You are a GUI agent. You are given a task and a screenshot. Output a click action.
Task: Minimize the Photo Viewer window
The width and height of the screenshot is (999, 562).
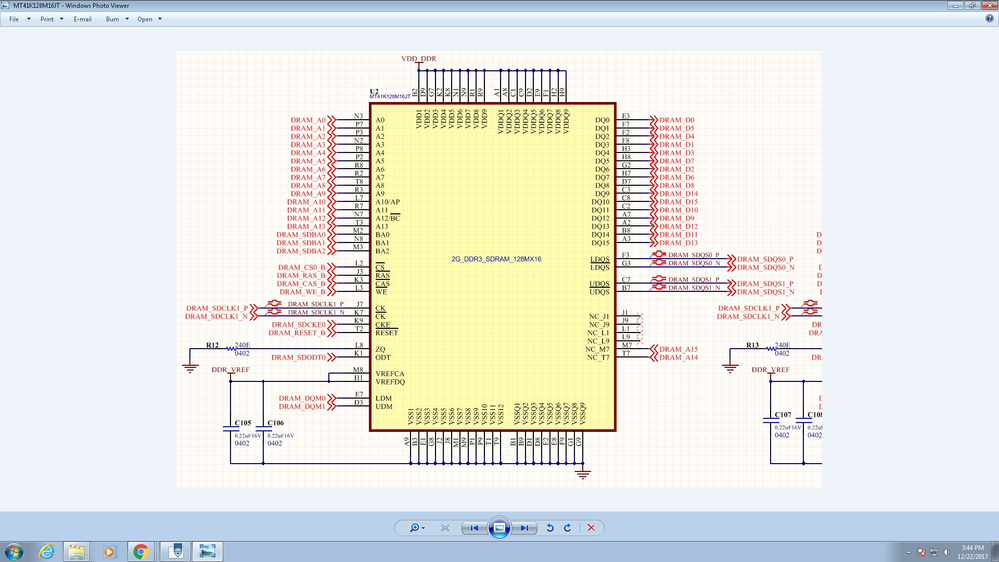coord(954,5)
